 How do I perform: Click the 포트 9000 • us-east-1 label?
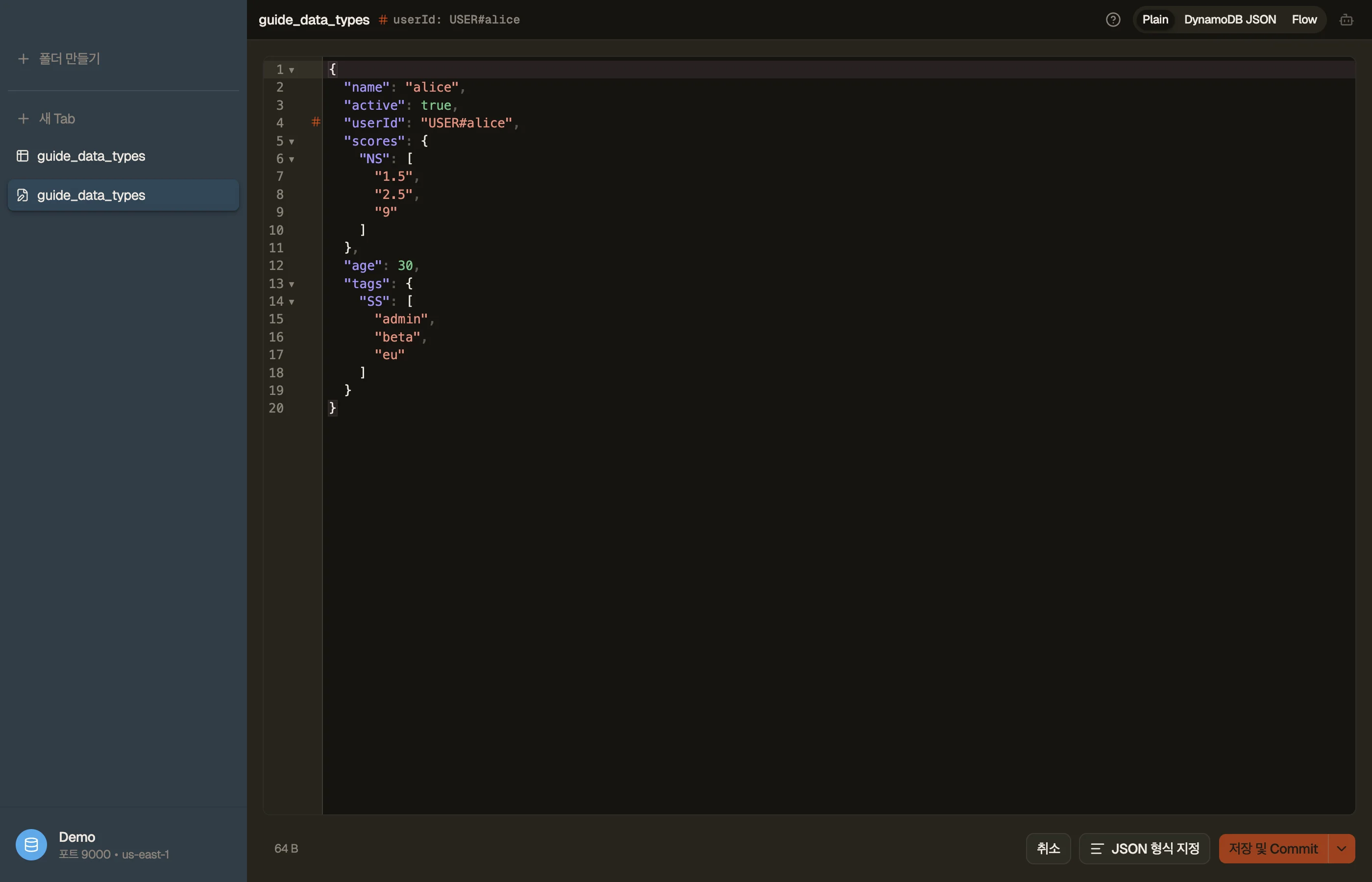coord(113,855)
